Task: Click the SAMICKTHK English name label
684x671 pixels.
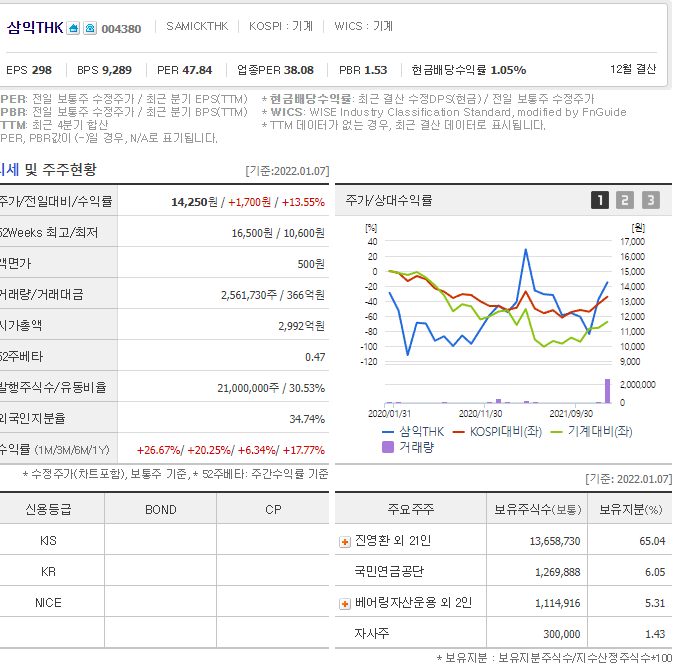Action: pyautogui.click(x=197, y=26)
